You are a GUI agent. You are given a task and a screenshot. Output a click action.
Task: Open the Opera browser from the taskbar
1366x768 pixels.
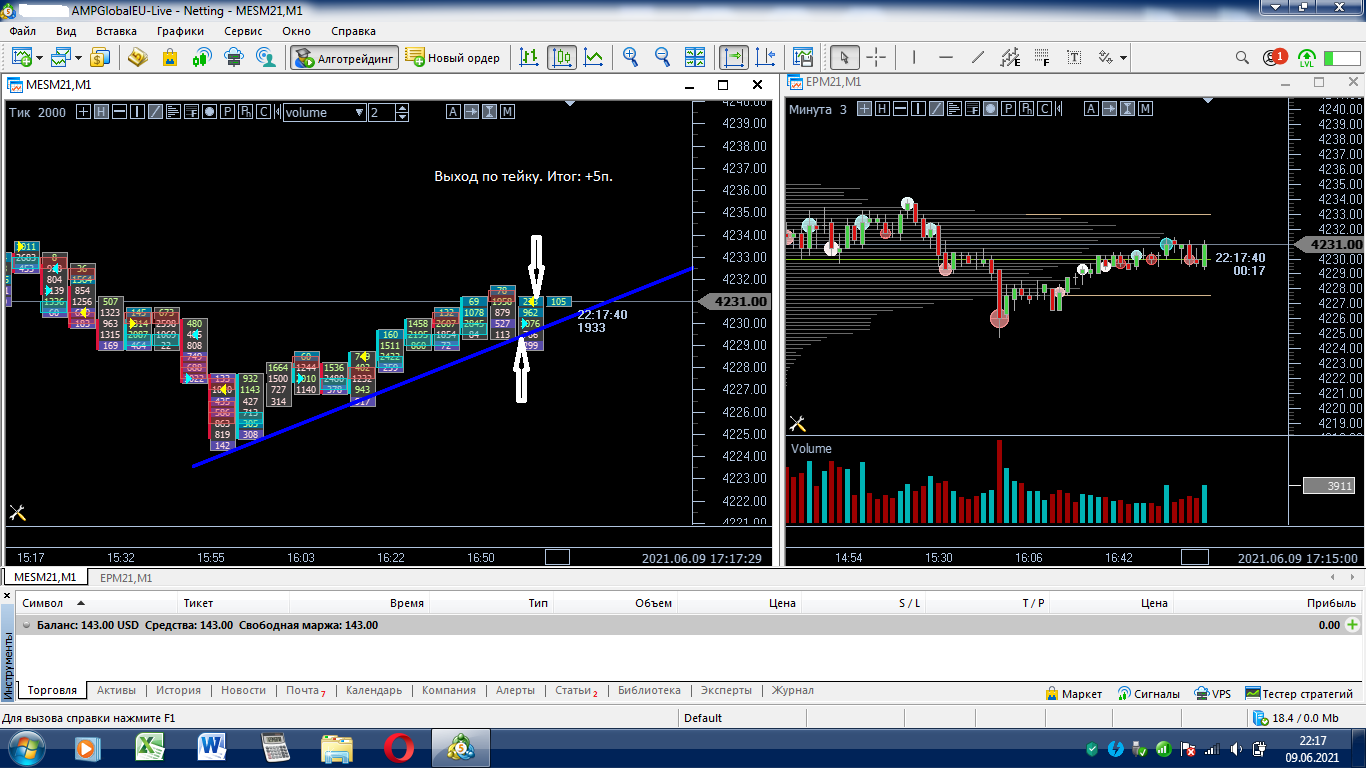tap(399, 747)
